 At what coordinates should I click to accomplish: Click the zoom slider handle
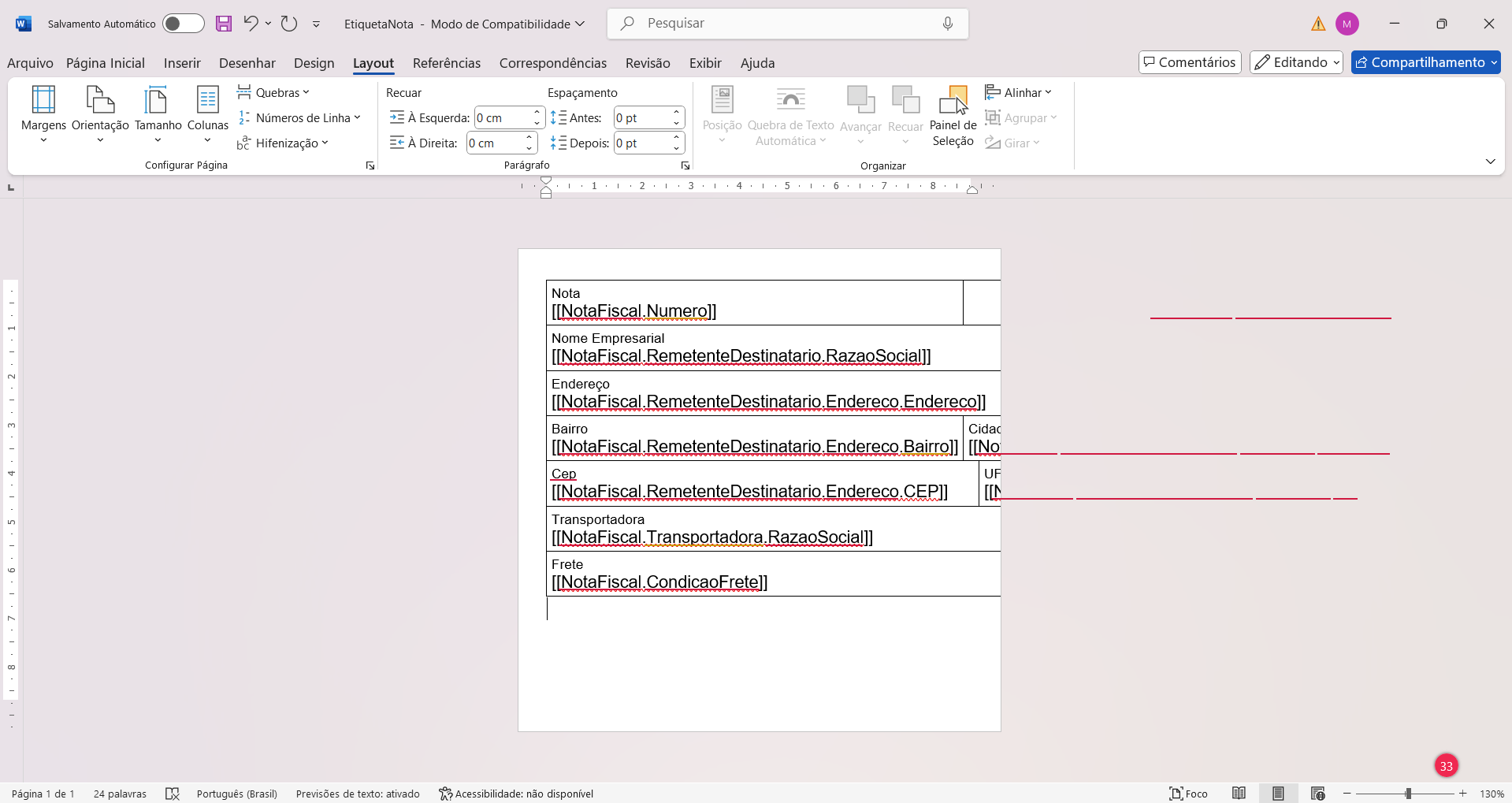point(1408,794)
